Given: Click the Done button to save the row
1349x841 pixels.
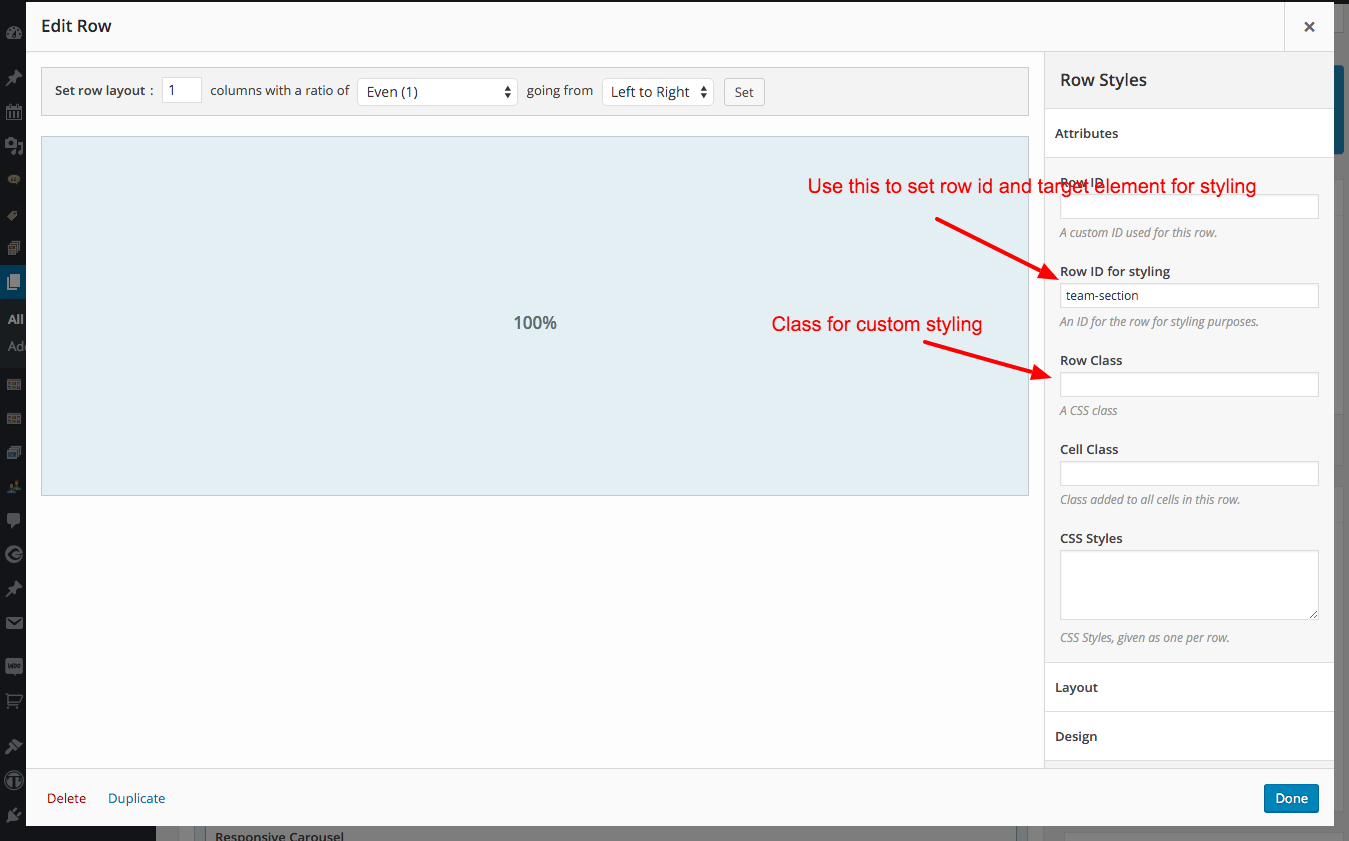Looking at the screenshot, I should pos(1290,798).
